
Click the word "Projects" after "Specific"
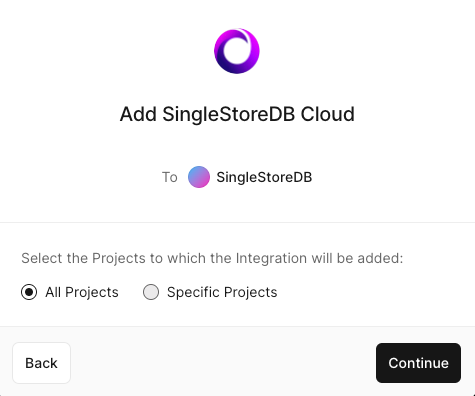250,292
